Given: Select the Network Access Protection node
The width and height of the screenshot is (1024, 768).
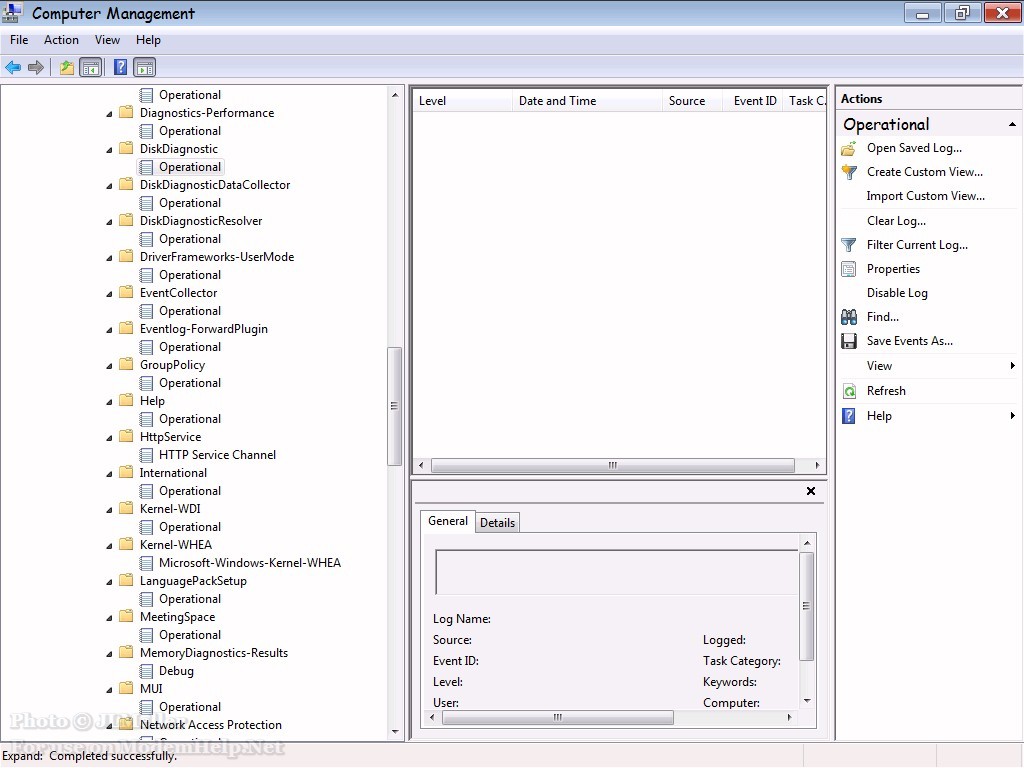Looking at the screenshot, I should pyautogui.click(x=210, y=725).
